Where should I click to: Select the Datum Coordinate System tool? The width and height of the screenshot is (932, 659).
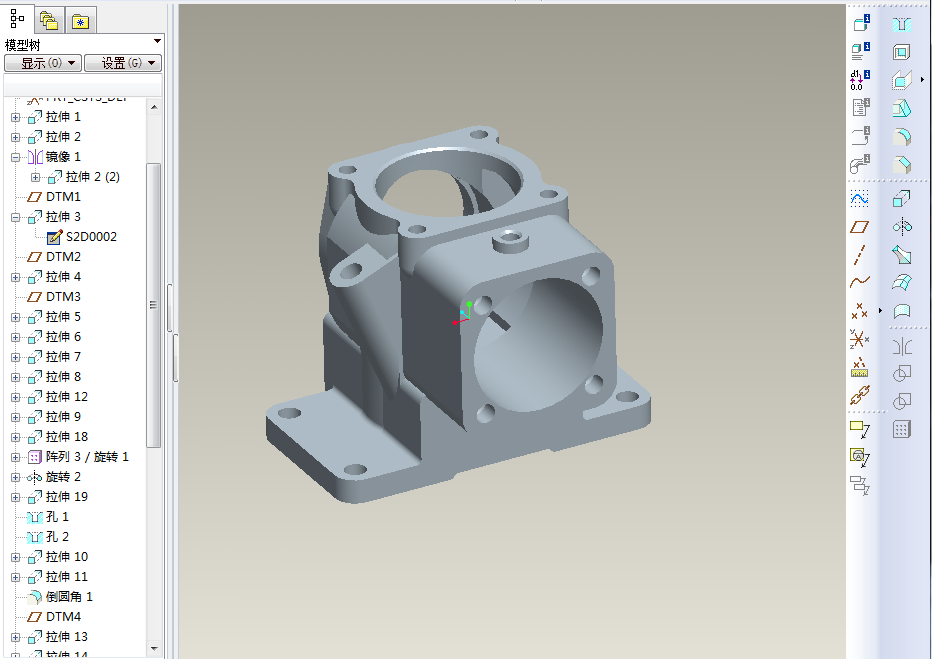[x=859, y=339]
